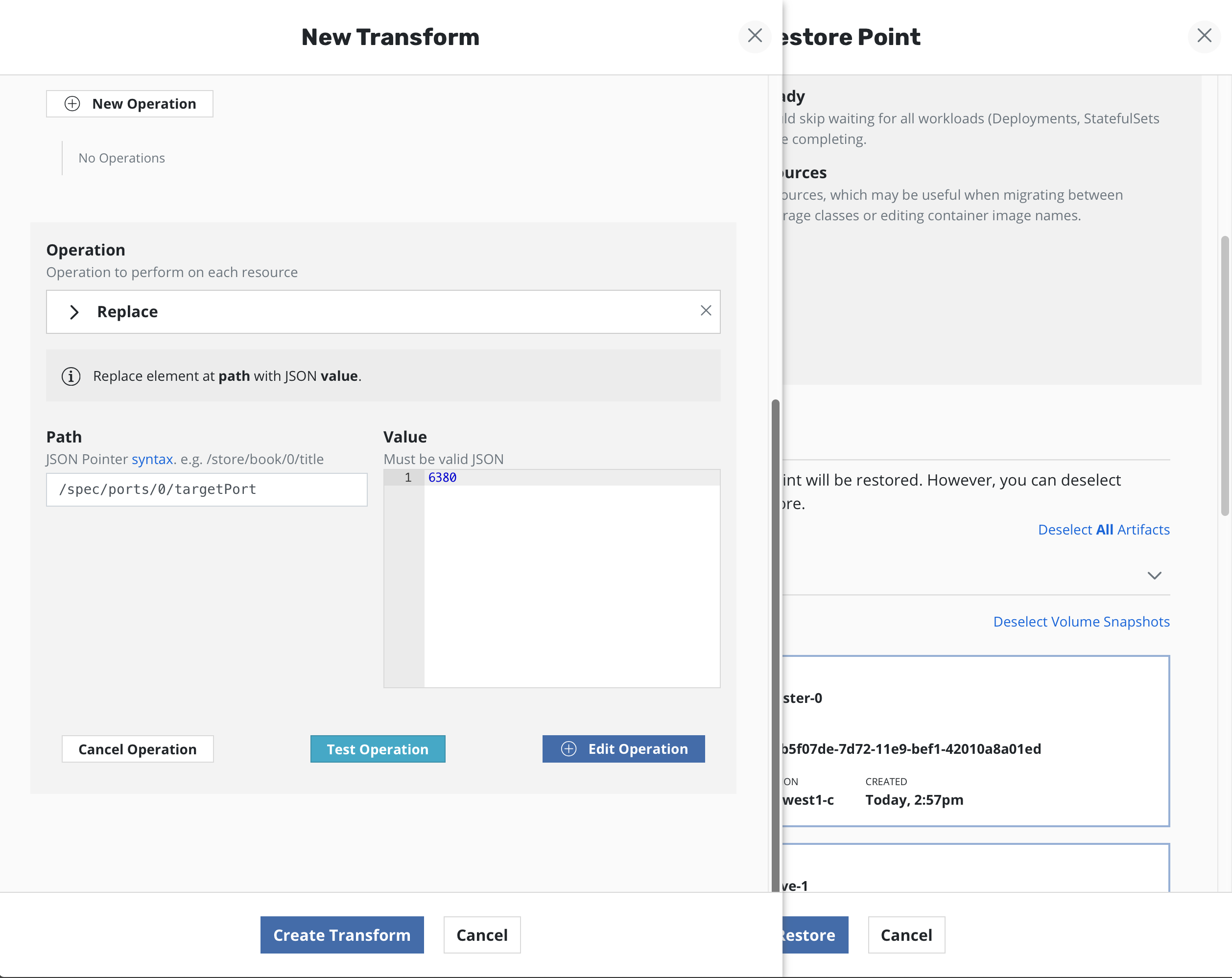Click inside the targetPort path field
This screenshot has height=978, width=1232.
point(206,489)
